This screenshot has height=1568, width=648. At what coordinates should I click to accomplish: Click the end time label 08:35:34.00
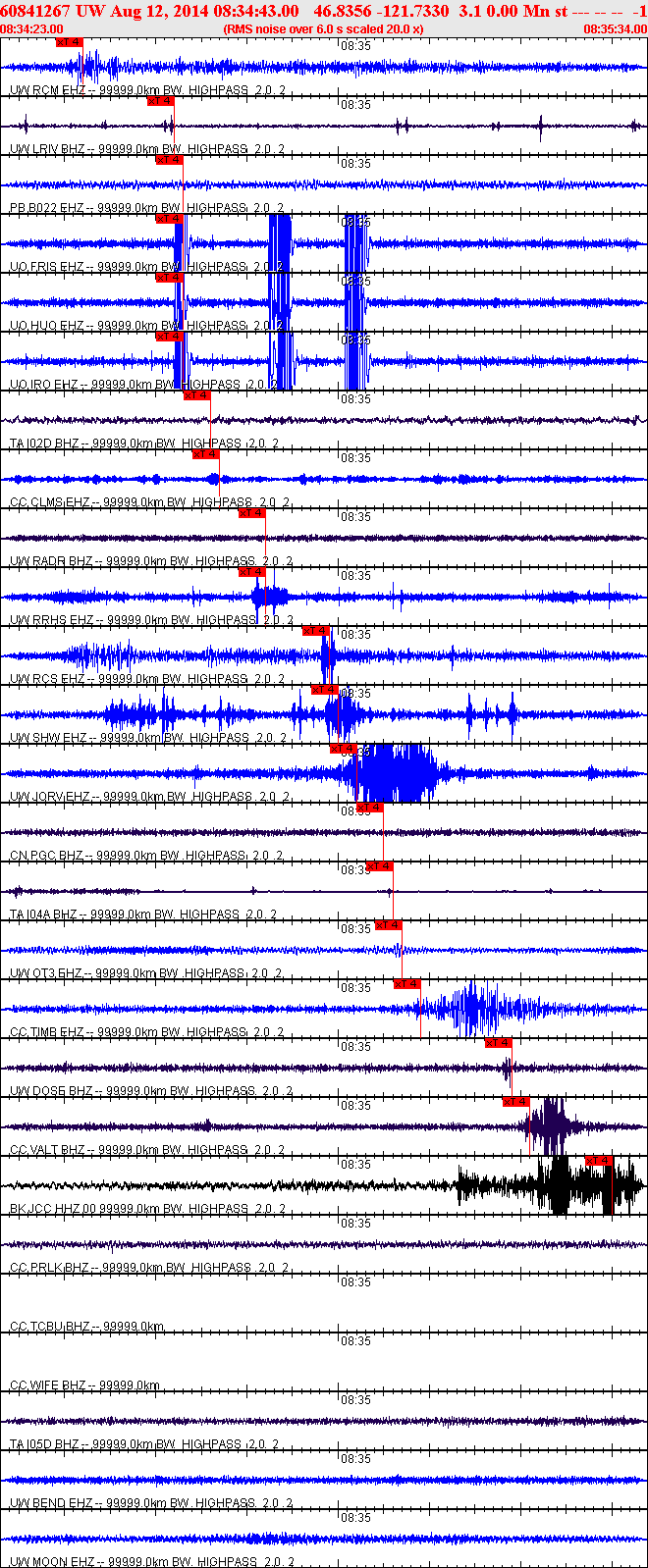point(616,29)
